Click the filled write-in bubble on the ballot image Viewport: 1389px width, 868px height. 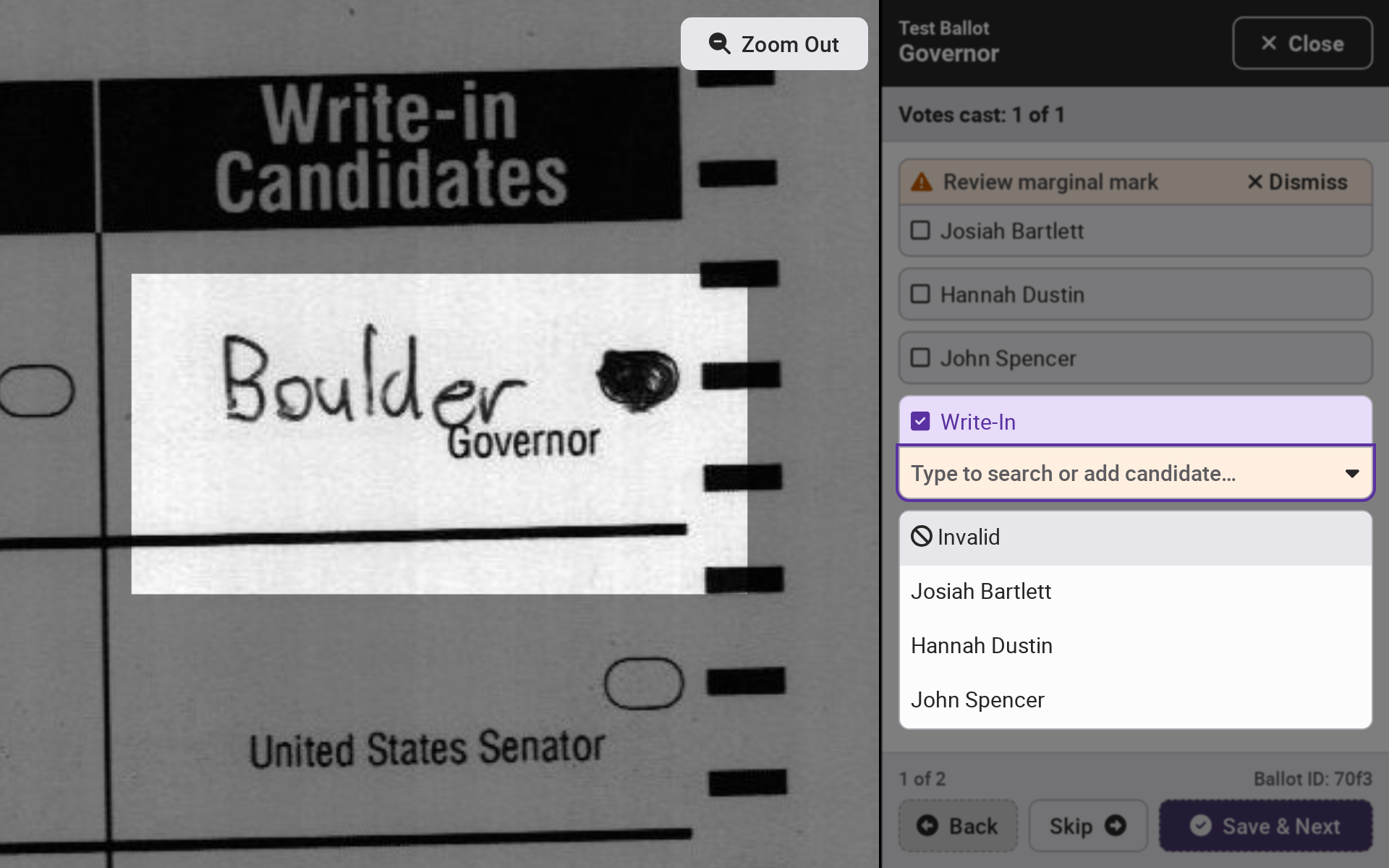637,378
